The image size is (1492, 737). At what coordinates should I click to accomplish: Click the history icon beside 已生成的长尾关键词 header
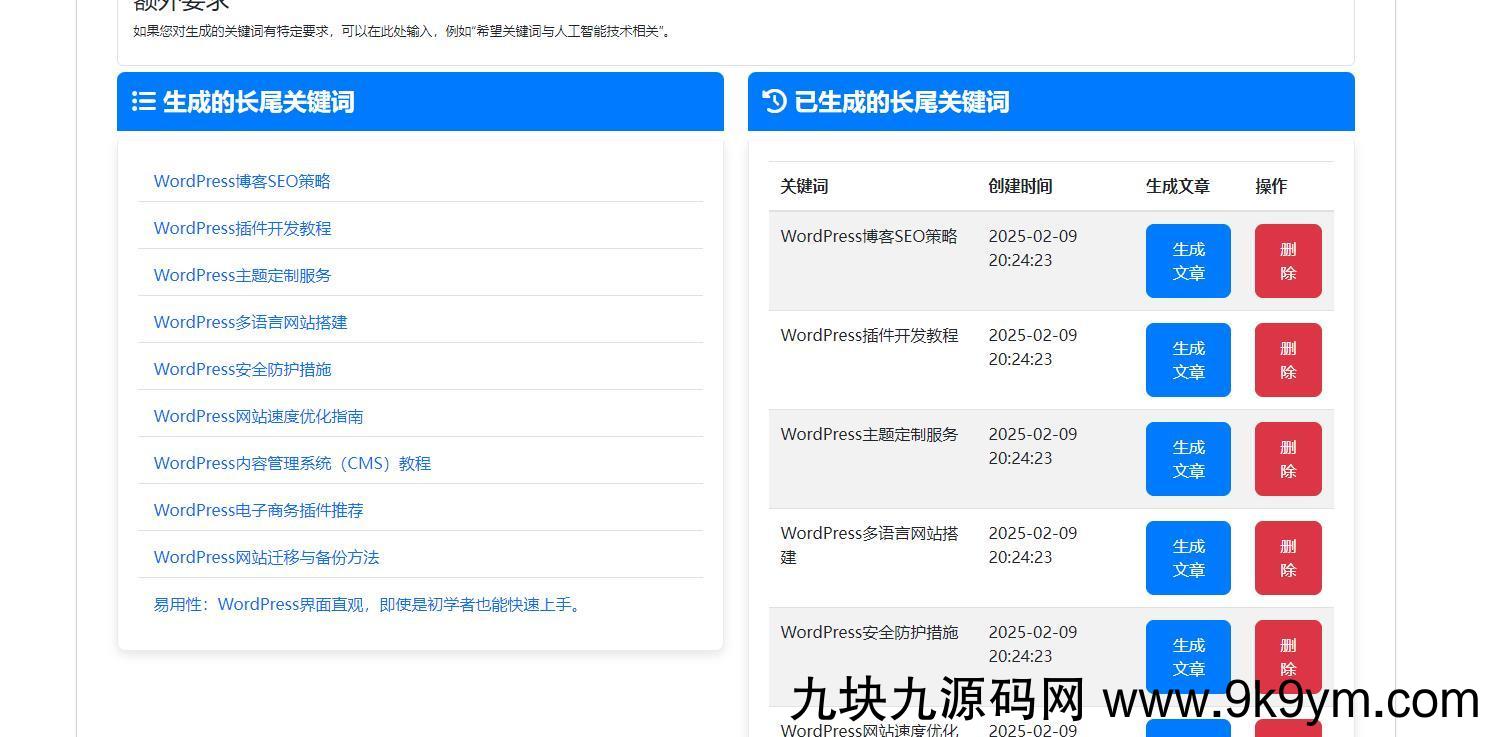[x=775, y=101]
